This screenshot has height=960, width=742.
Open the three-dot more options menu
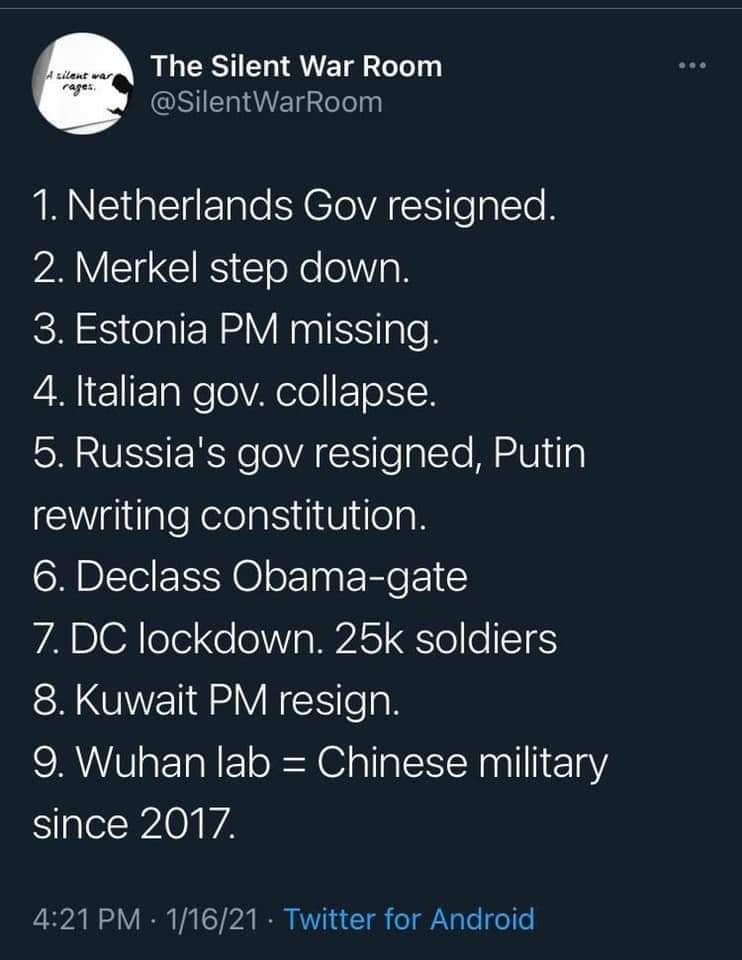pos(691,67)
